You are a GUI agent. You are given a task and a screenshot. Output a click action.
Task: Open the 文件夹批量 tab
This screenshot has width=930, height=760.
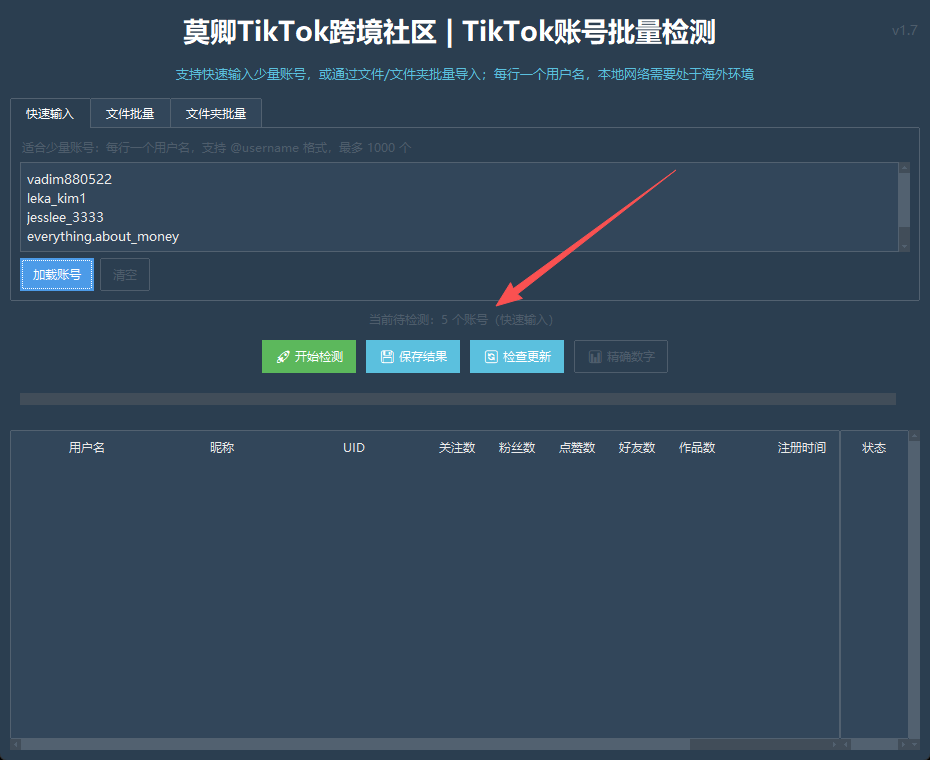(x=216, y=113)
